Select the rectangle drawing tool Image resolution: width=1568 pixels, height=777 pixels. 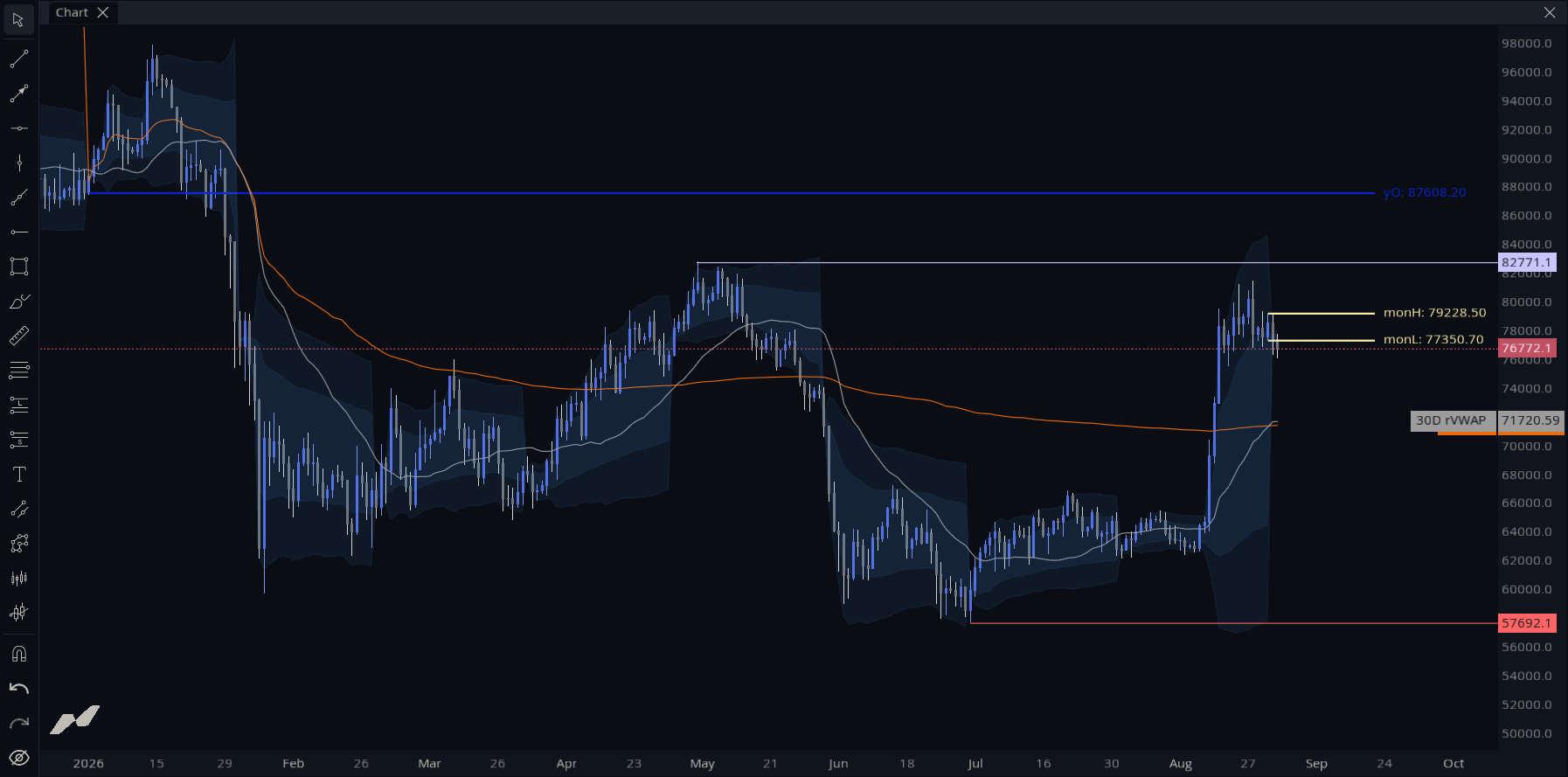18,267
